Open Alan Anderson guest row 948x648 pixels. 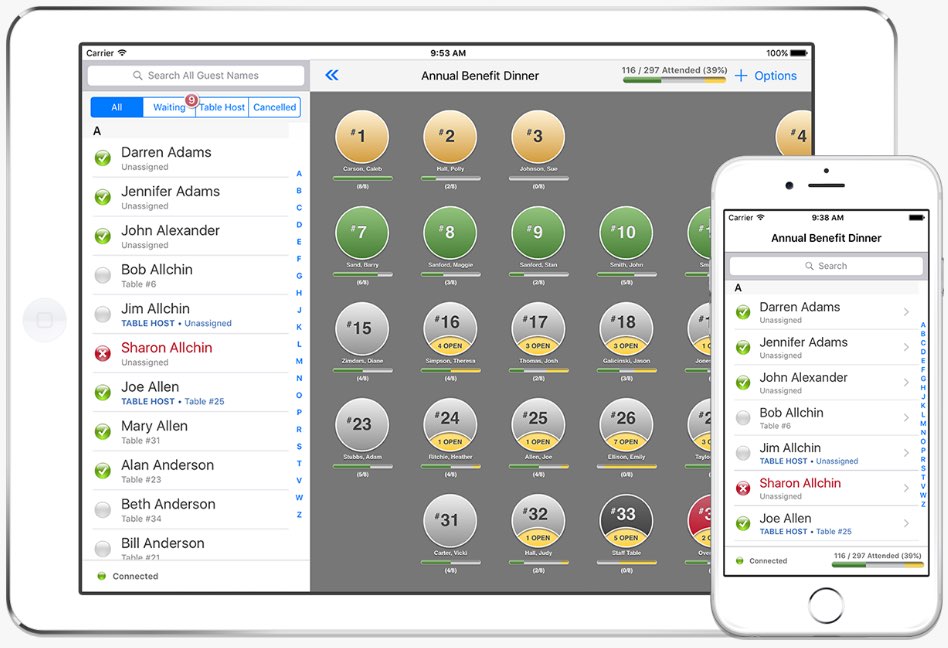pos(190,471)
